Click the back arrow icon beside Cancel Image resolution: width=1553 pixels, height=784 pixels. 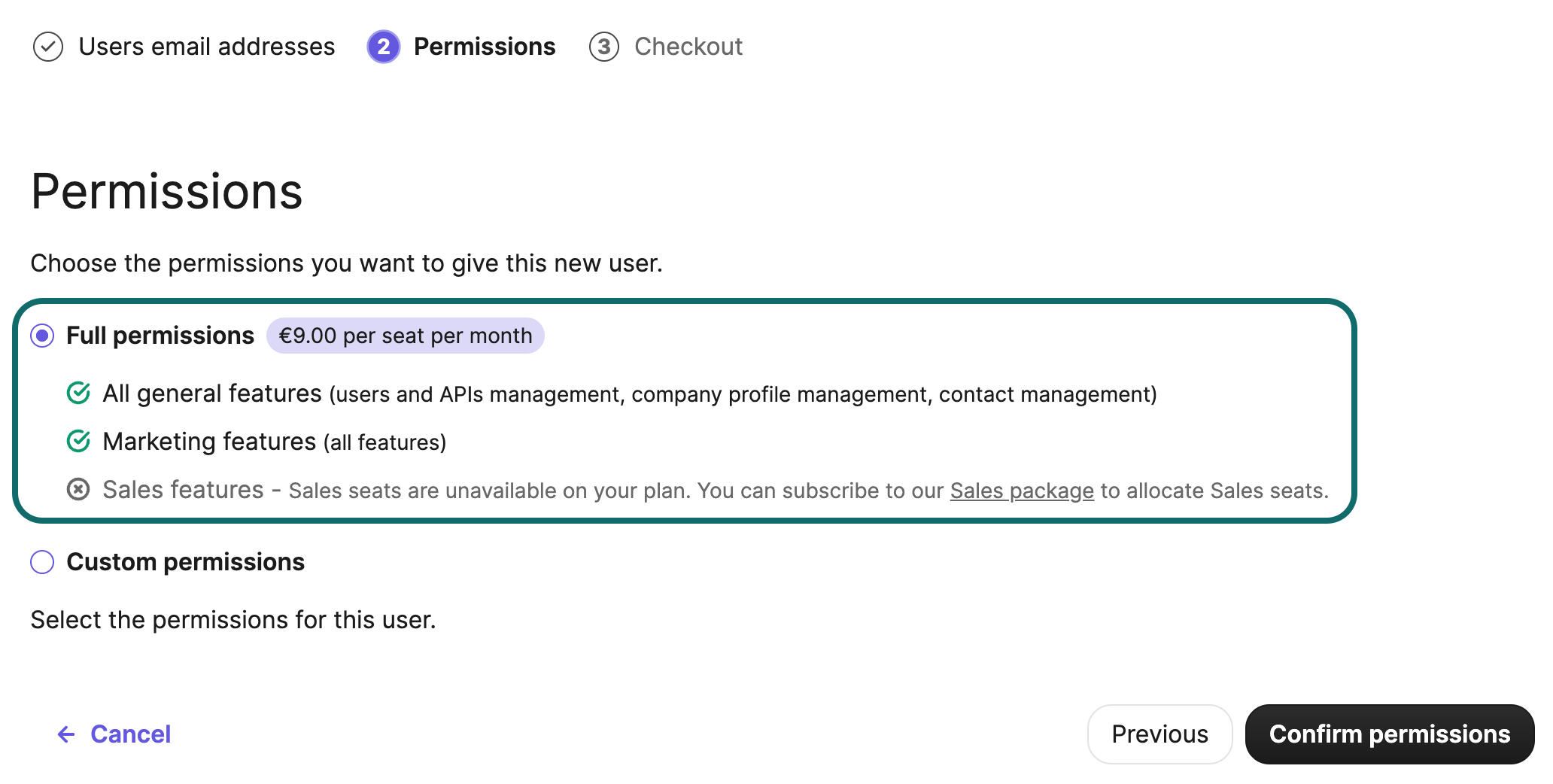(x=65, y=734)
